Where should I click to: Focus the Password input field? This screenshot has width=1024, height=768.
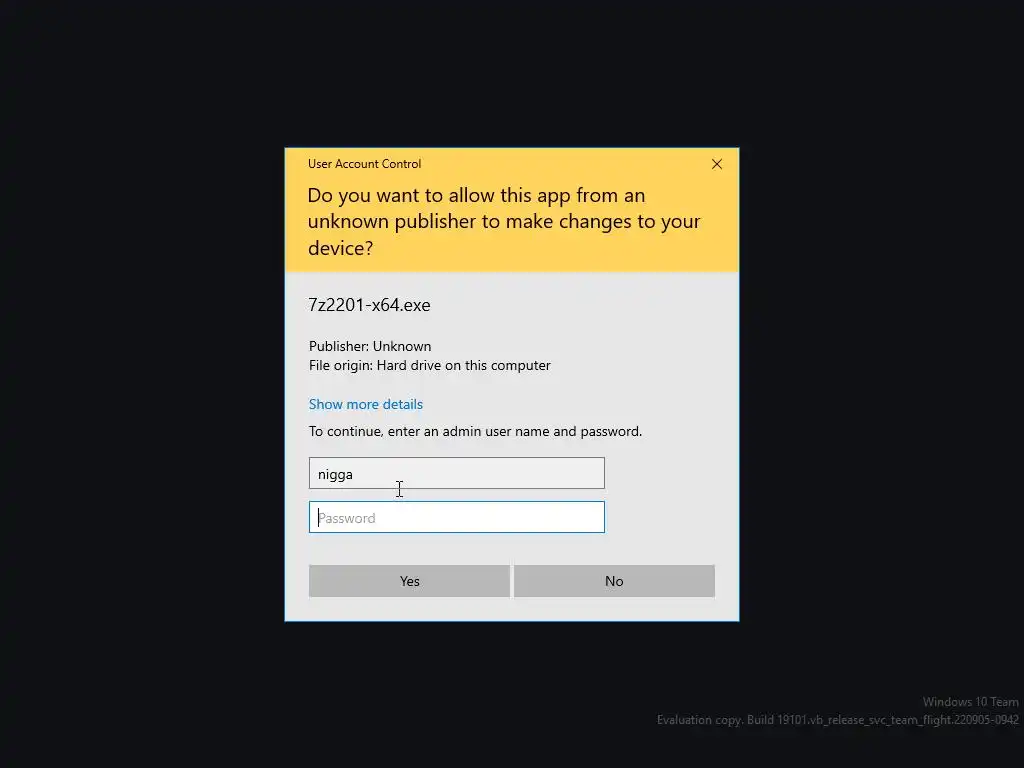[456, 517]
